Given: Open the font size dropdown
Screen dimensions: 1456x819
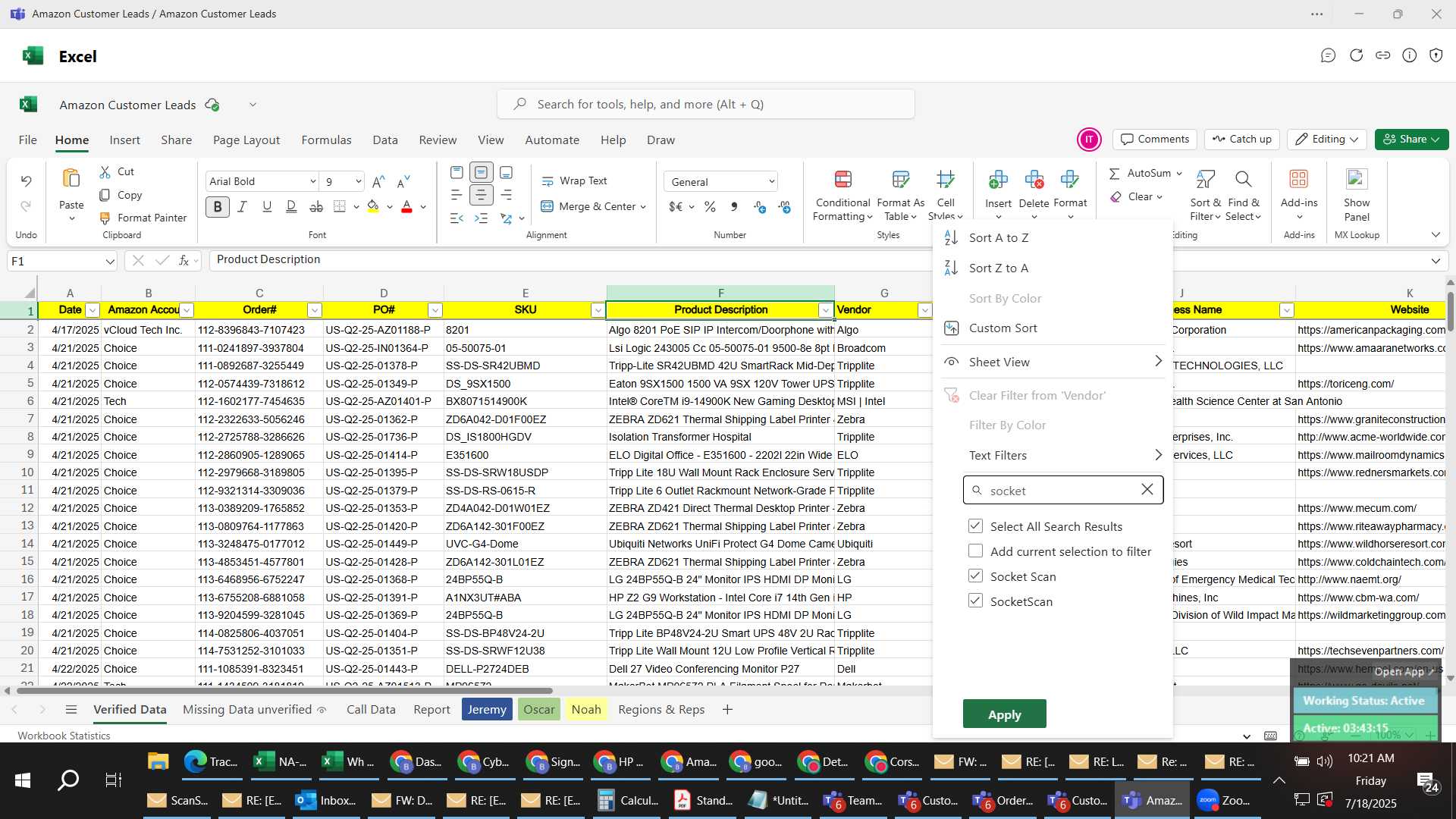Looking at the screenshot, I should (358, 181).
